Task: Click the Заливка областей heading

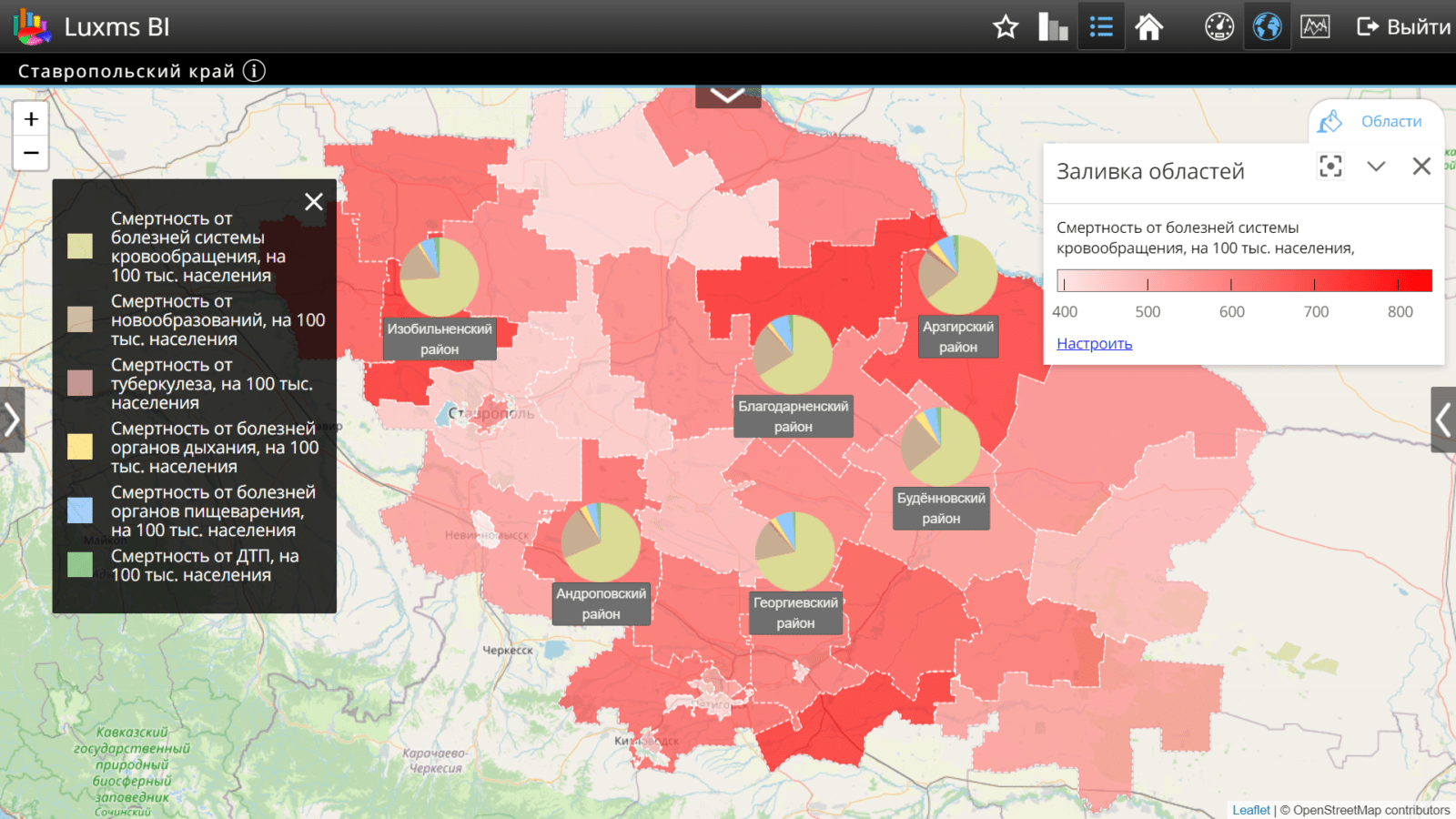Action: pyautogui.click(x=1150, y=171)
